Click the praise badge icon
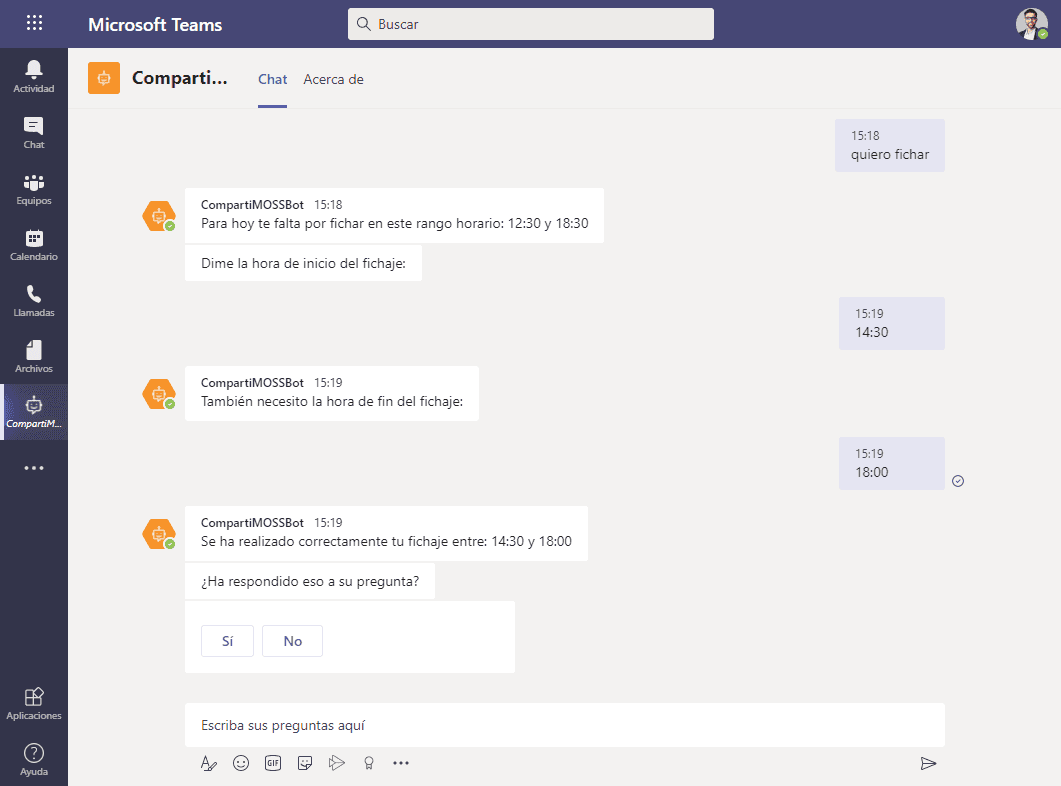The width and height of the screenshot is (1061, 786). coord(369,763)
